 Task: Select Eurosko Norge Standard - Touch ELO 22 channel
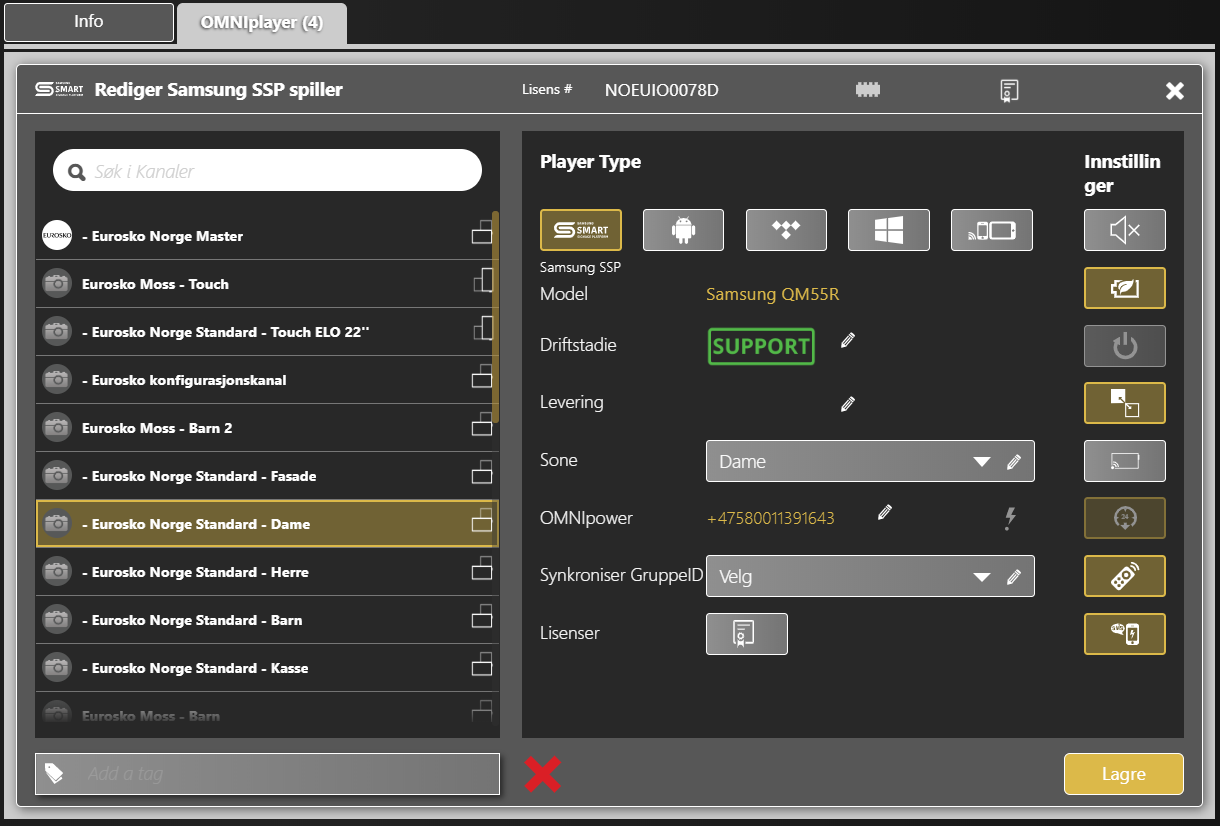pyautogui.click(x=267, y=332)
